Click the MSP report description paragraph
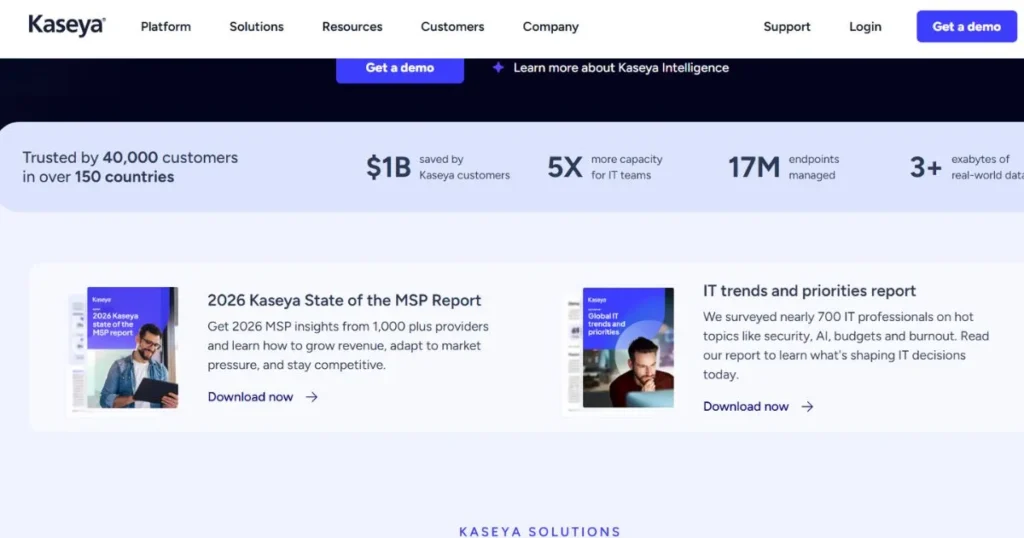The height and width of the screenshot is (538, 1024). 348,345
